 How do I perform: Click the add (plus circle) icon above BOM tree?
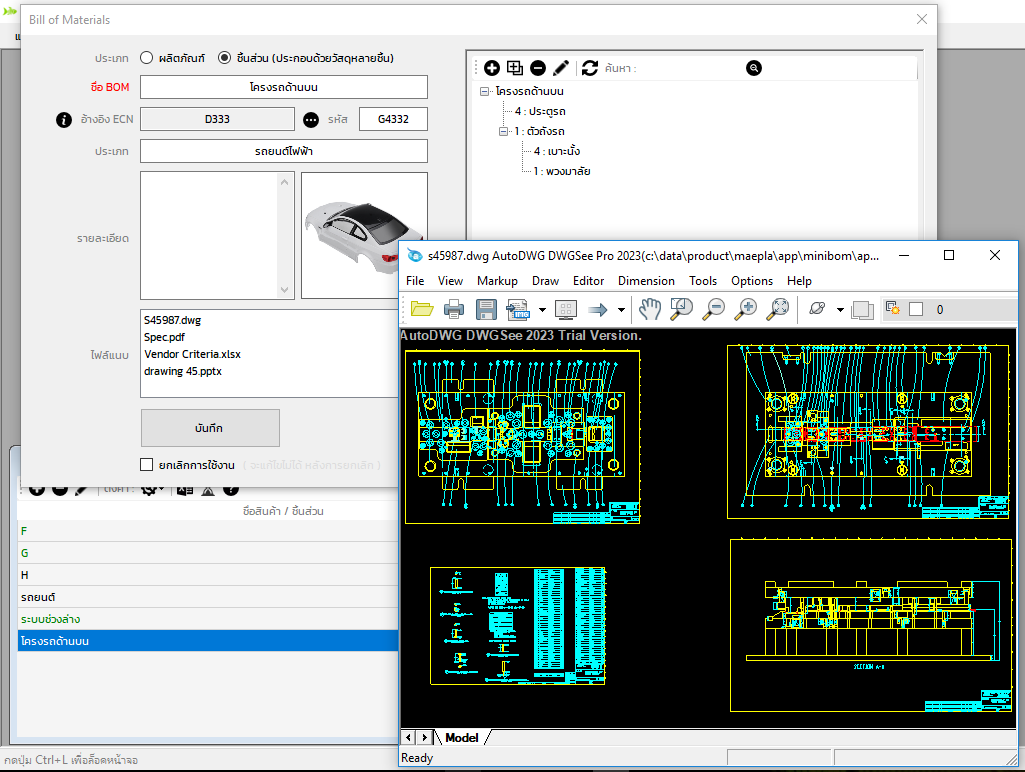pos(492,68)
